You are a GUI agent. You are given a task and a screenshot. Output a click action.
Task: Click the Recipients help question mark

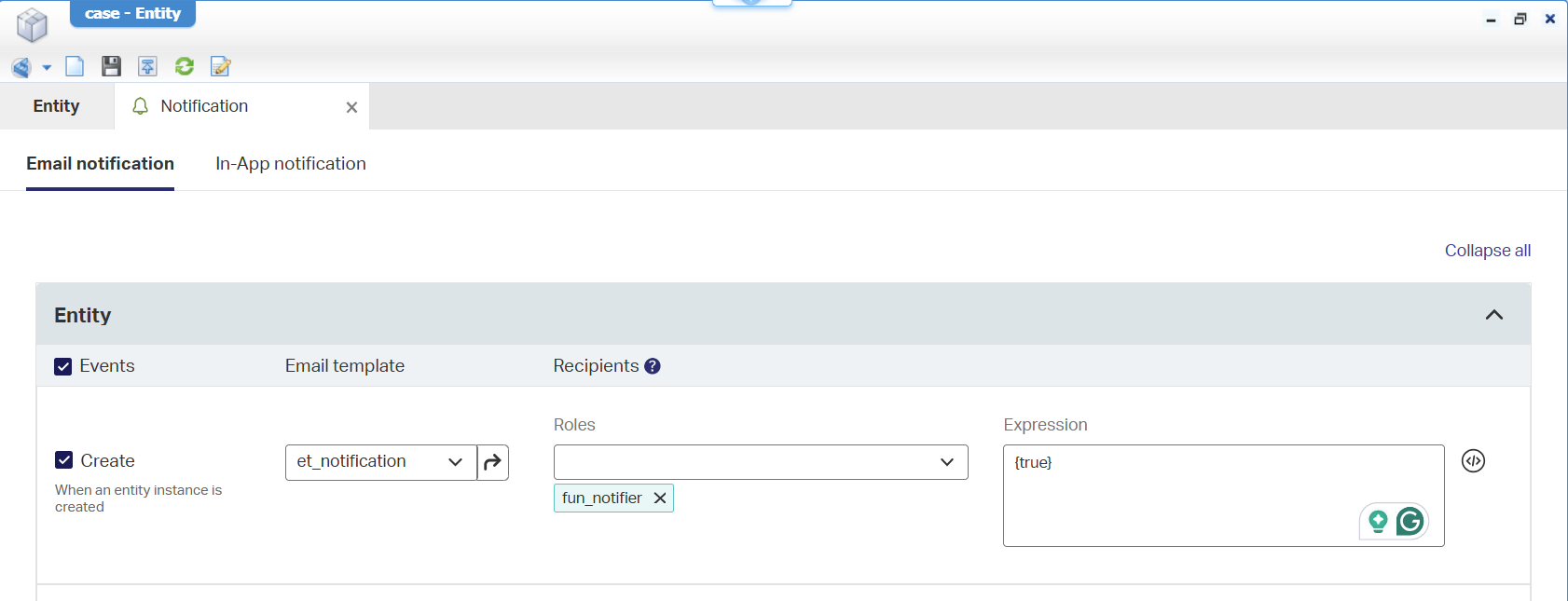653,366
